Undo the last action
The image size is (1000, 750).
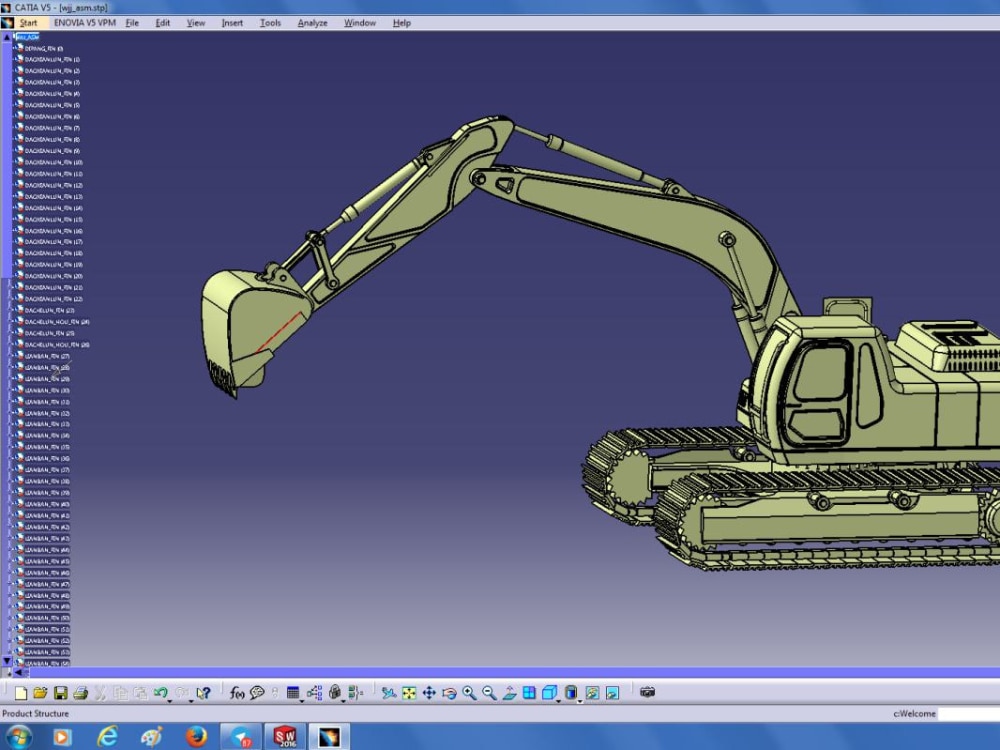click(x=160, y=692)
